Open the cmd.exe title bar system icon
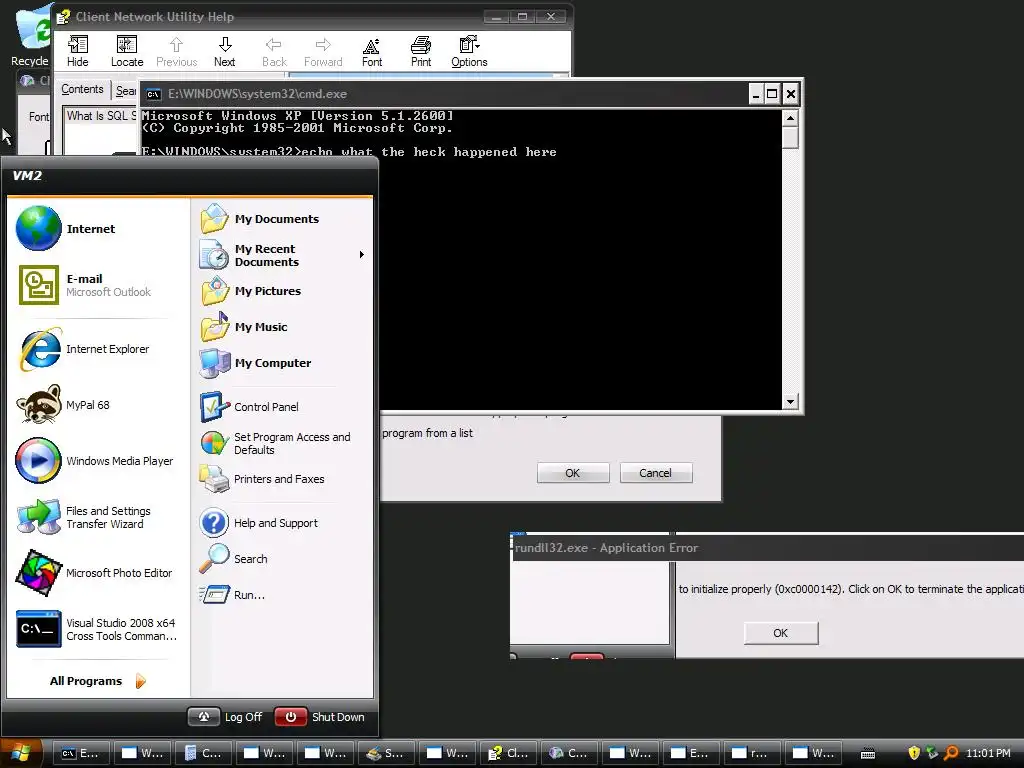This screenshot has height=768, width=1024. click(153, 94)
